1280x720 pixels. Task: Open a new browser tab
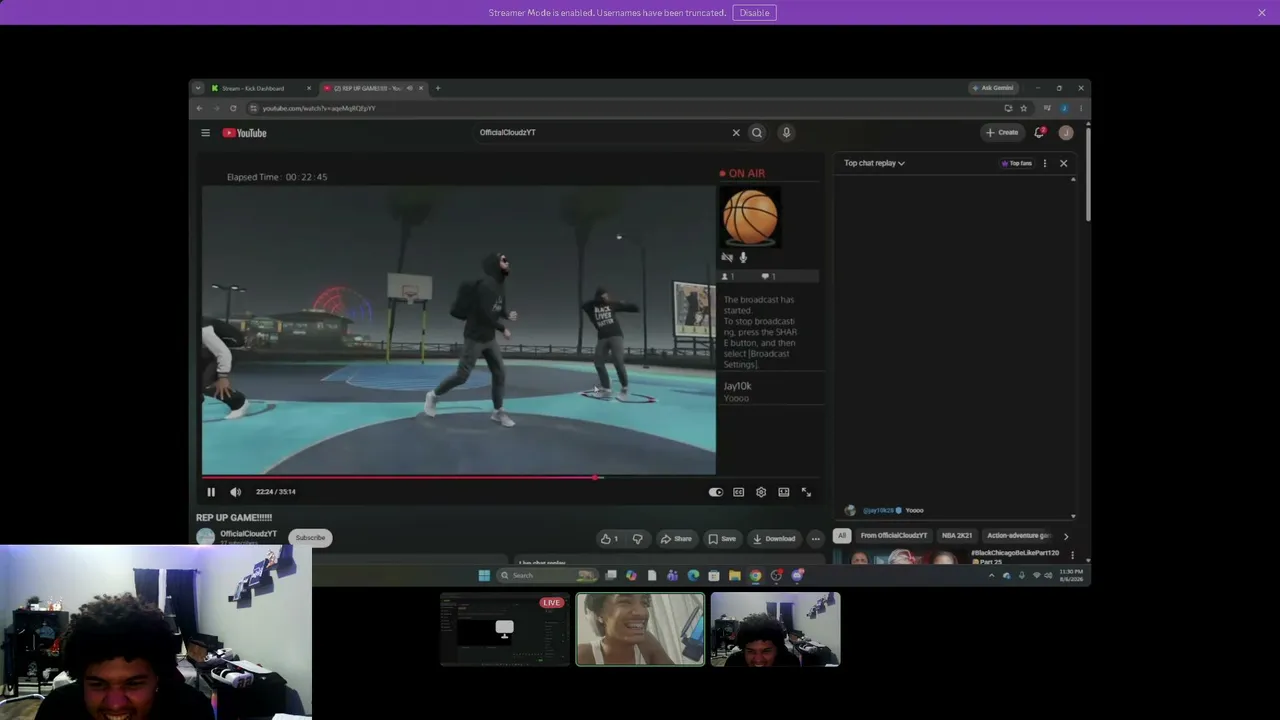pyautogui.click(x=437, y=88)
